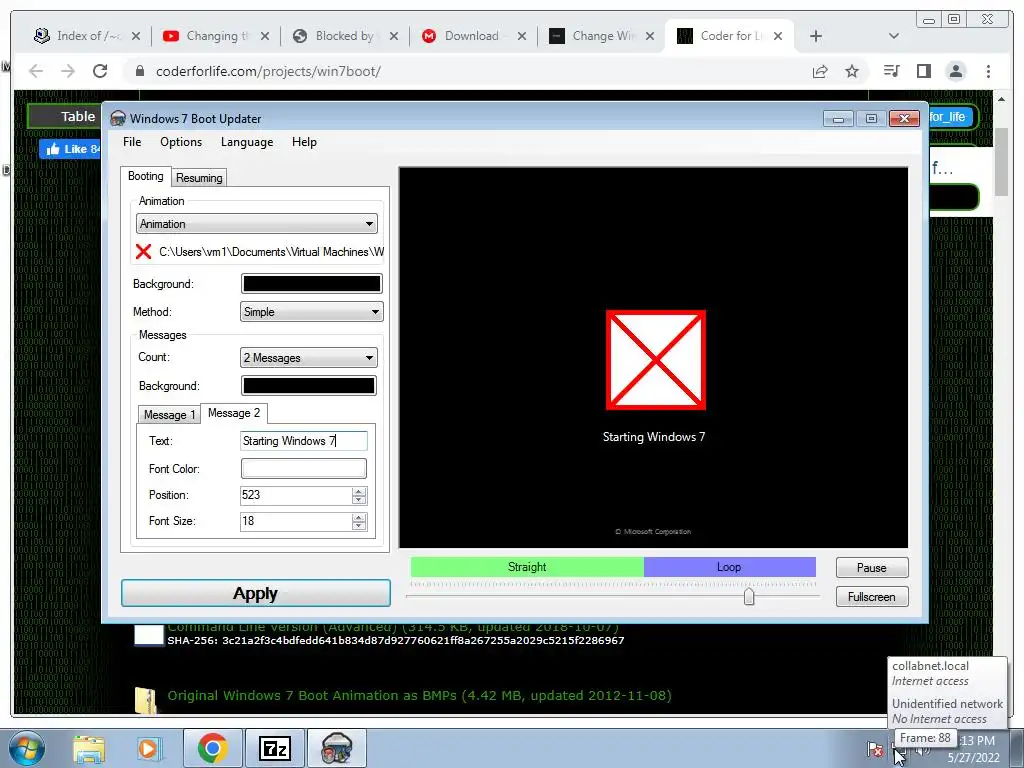Image resolution: width=1024 pixels, height=768 pixels.
Task: Click the Font Size value field
Action: pos(296,521)
